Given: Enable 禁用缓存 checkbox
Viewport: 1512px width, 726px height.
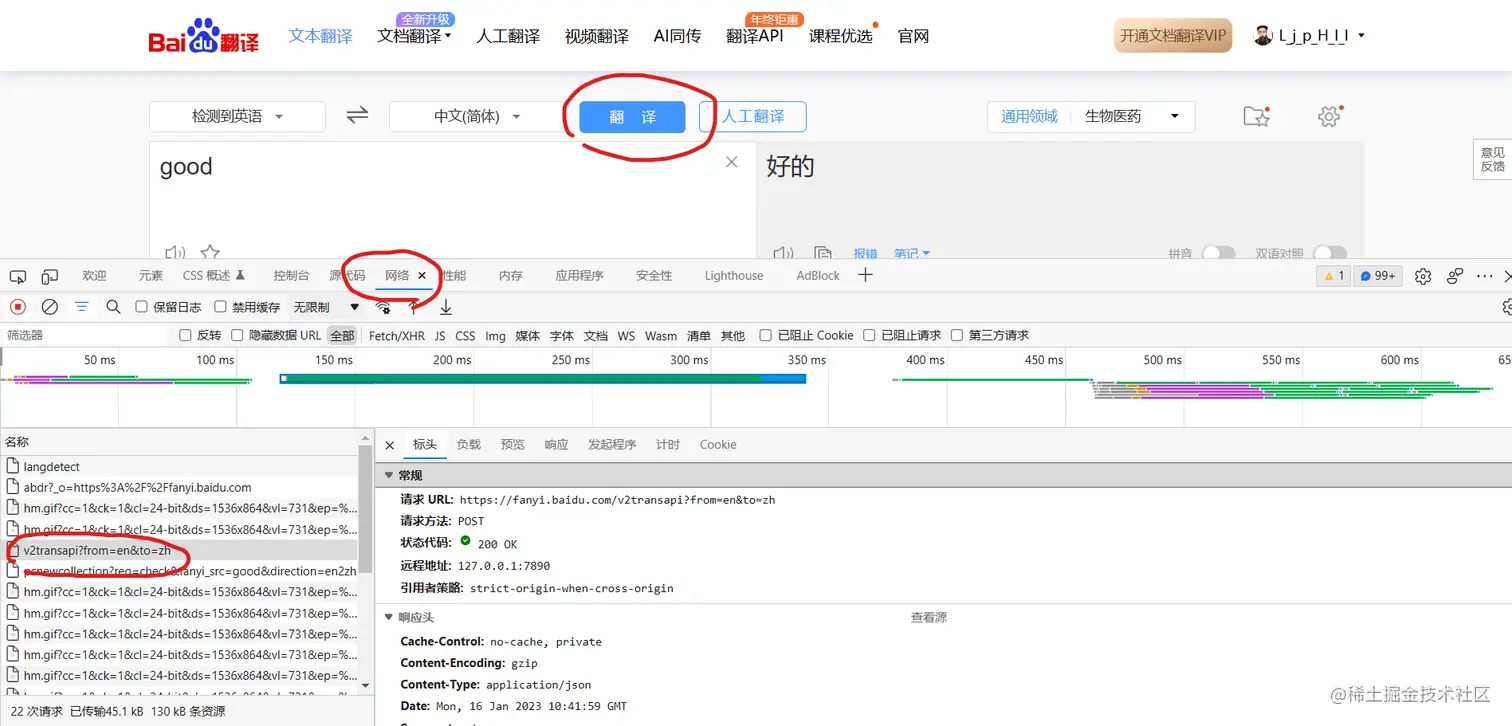Looking at the screenshot, I should click(220, 307).
